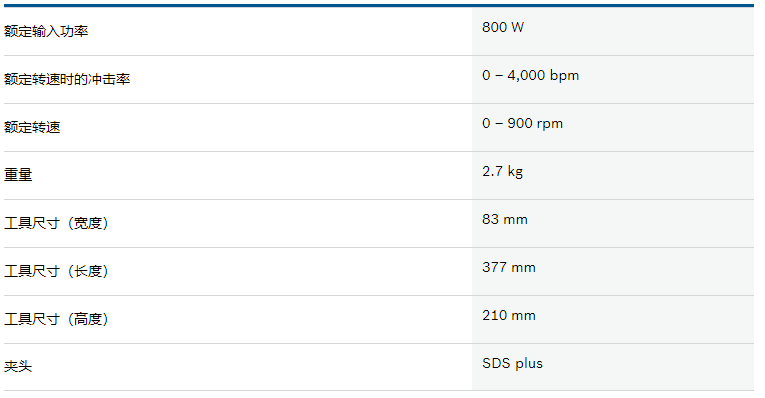The image size is (765, 398).
Task: Select the 377 mm length value
Action: click(x=509, y=267)
